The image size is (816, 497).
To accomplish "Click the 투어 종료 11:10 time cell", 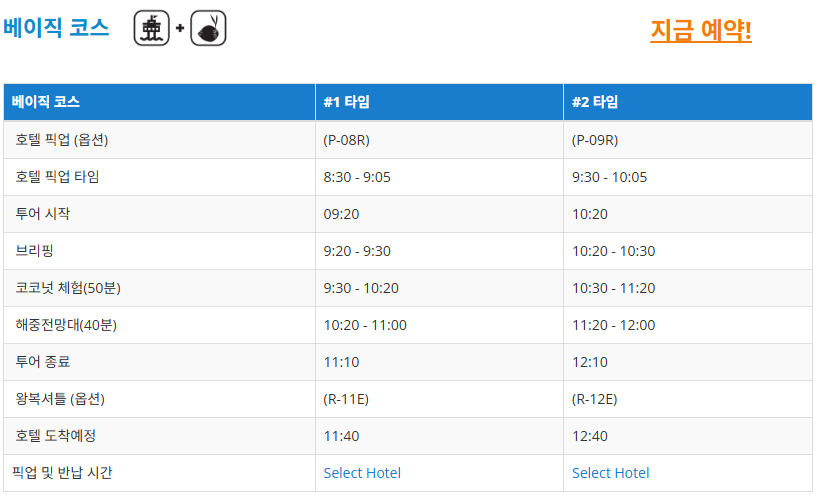I will 341,362.
